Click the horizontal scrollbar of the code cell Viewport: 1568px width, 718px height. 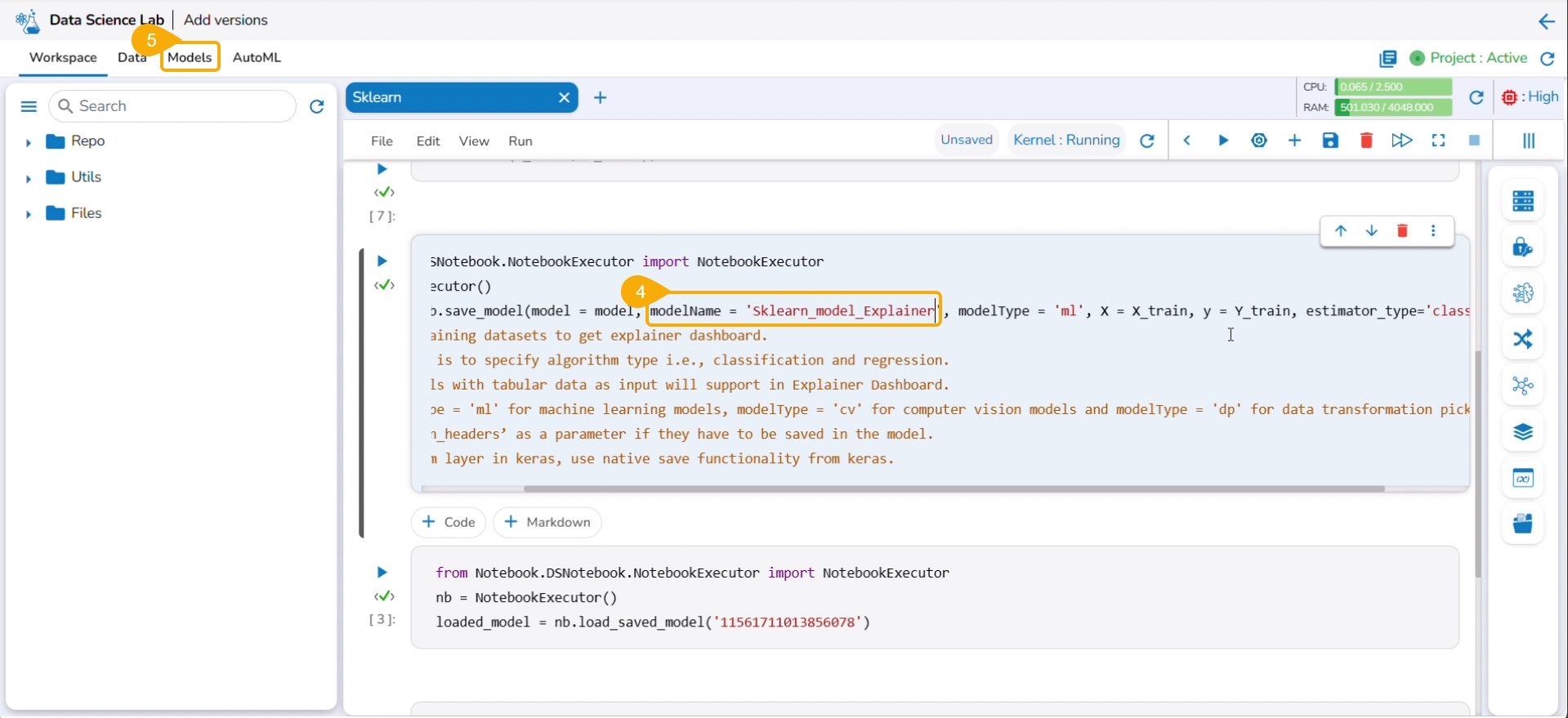click(x=953, y=488)
